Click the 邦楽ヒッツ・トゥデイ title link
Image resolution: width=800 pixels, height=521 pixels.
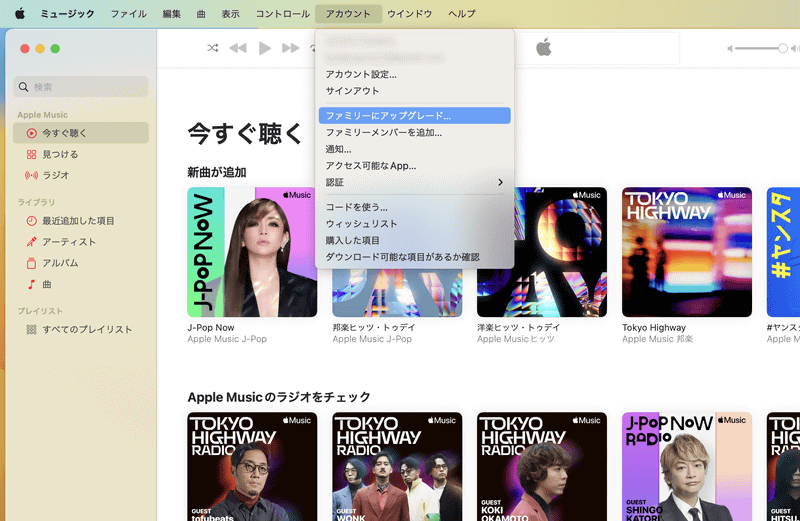373,328
